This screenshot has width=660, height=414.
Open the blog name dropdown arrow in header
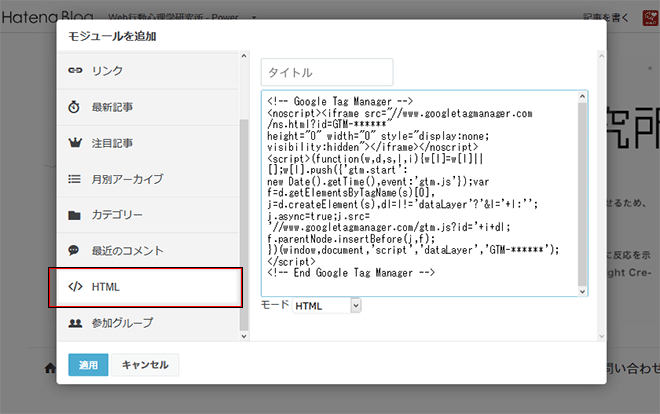pyautogui.click(x=254, y=17)
